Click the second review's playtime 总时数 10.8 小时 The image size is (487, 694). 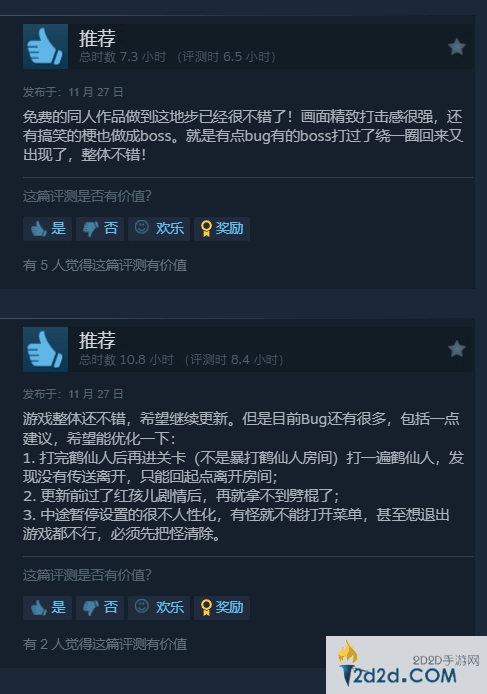[126, 359]
